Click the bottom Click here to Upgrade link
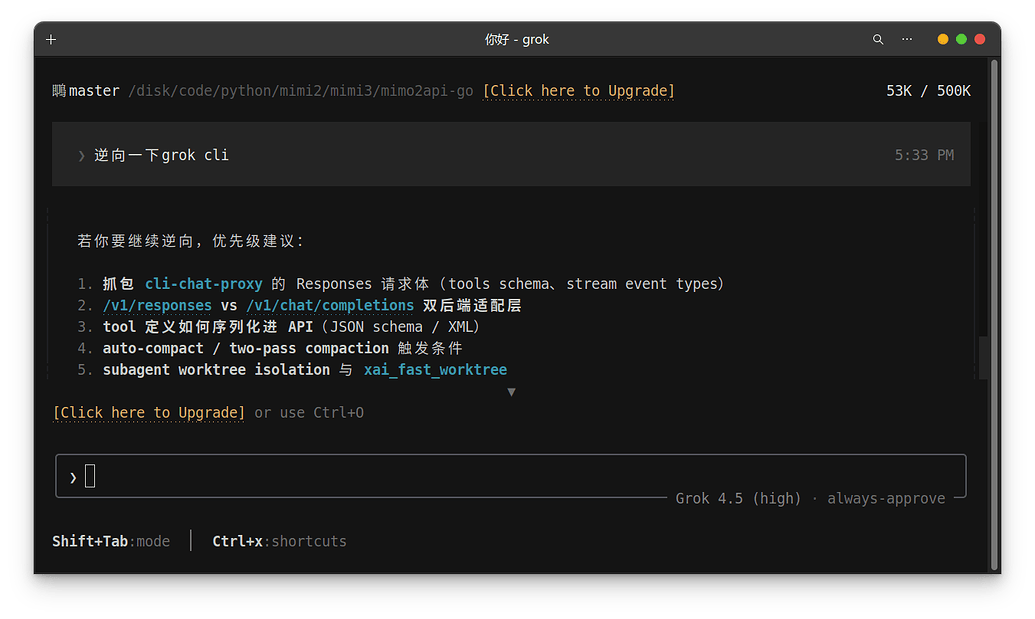1035x619 pixels. pos(149,413)
